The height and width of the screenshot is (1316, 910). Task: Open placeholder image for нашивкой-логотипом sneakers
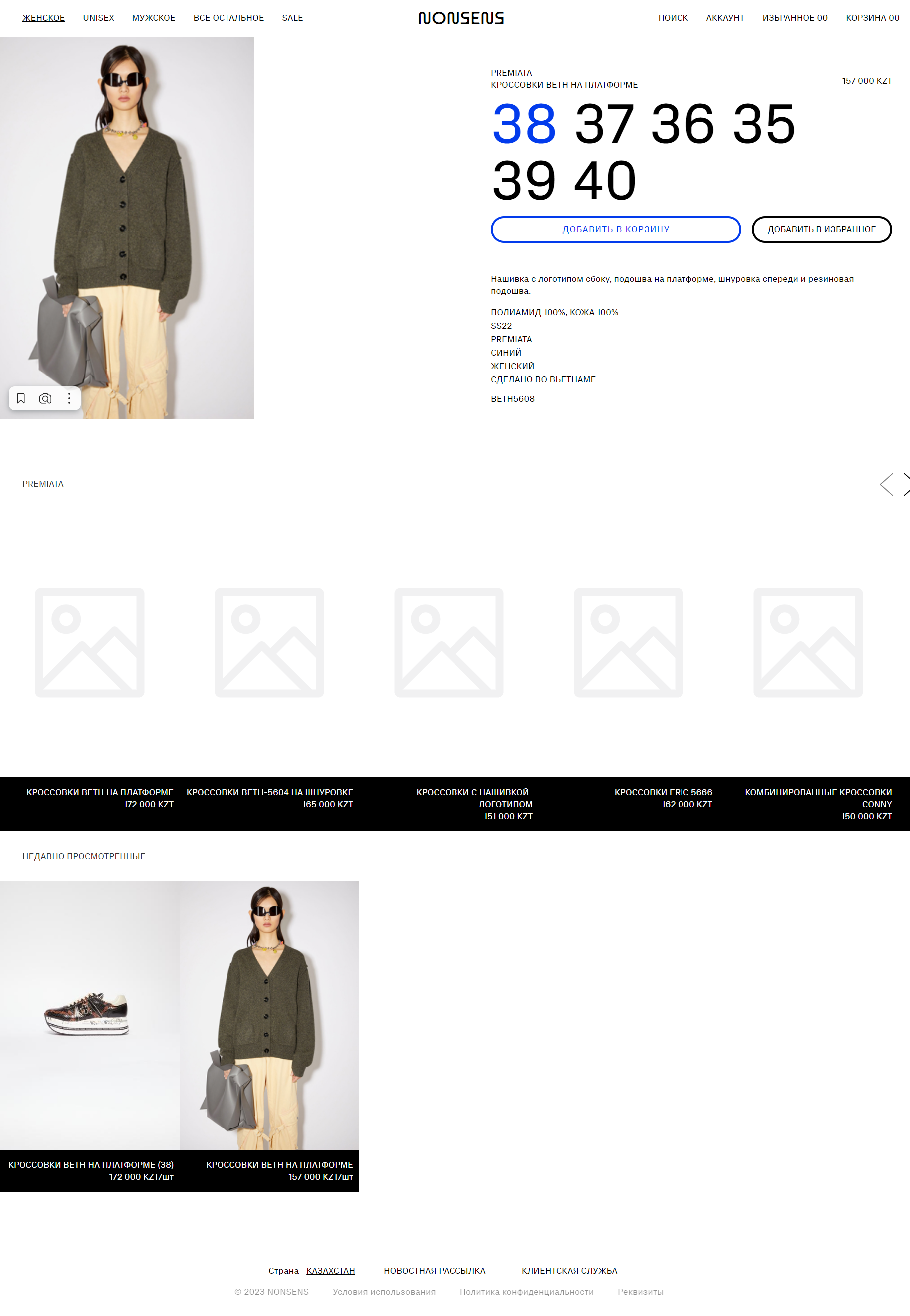pyautogui.click(x=449, y=643)
